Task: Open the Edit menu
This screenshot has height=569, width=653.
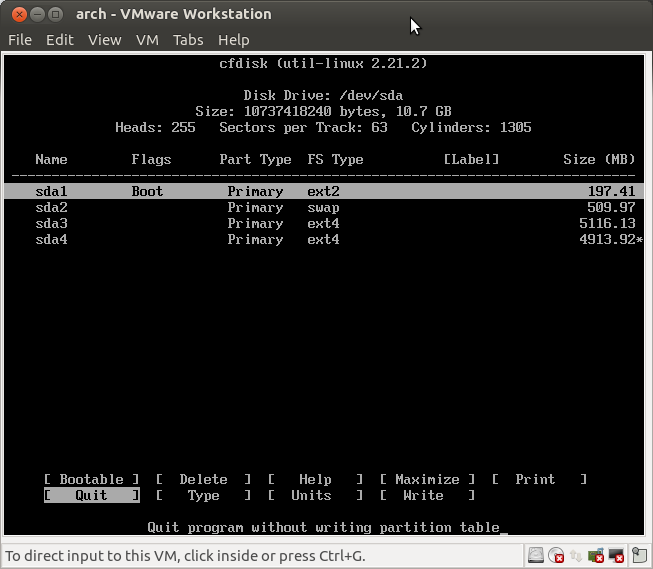Action: pyautogui.click(x=60, y=40)
